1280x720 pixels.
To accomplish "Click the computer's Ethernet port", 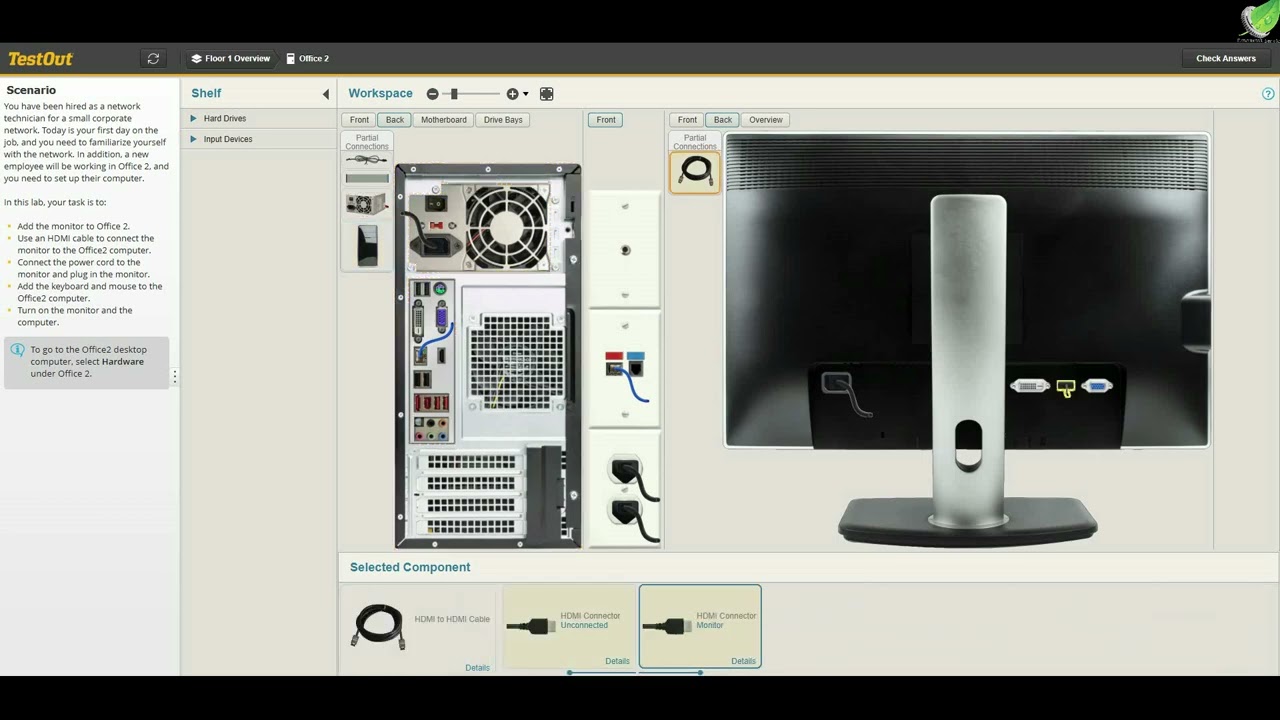I will click(420, 355).
